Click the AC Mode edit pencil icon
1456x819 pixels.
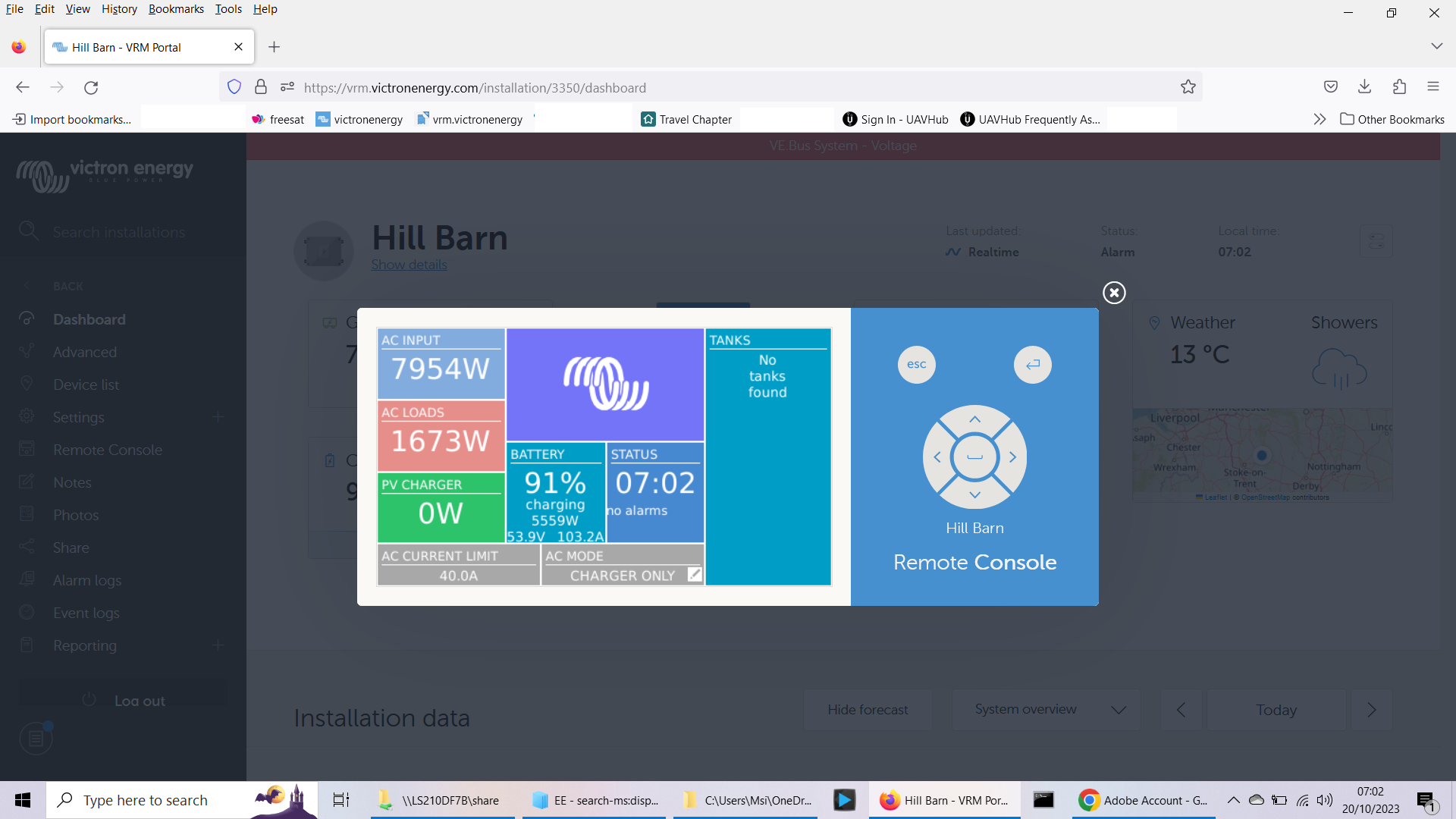694,575
